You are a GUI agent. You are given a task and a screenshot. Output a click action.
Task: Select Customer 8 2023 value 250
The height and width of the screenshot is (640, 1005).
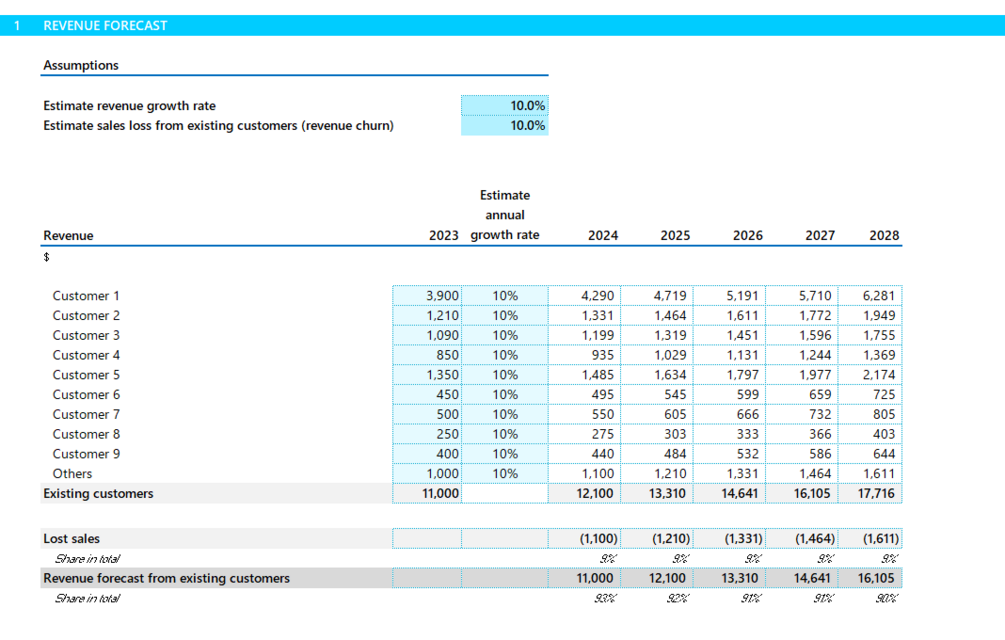[x=427, y=434]
